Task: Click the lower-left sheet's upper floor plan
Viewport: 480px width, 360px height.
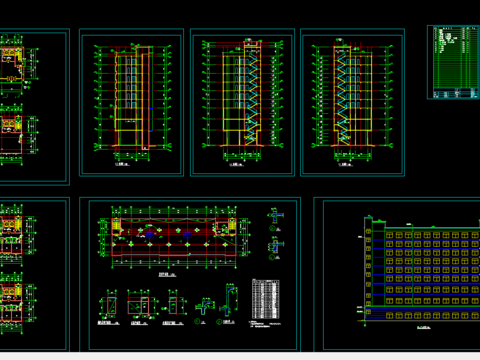Action: 17,234
